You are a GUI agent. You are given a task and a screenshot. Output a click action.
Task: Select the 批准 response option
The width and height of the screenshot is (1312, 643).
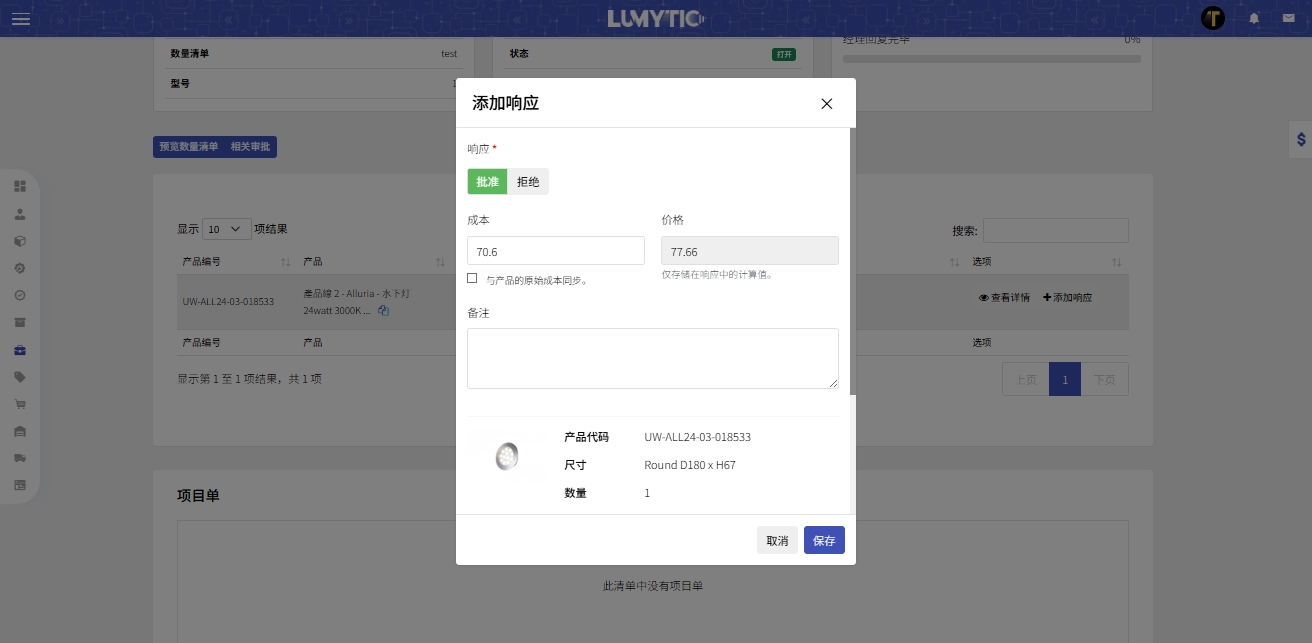[x=487, y=181]
